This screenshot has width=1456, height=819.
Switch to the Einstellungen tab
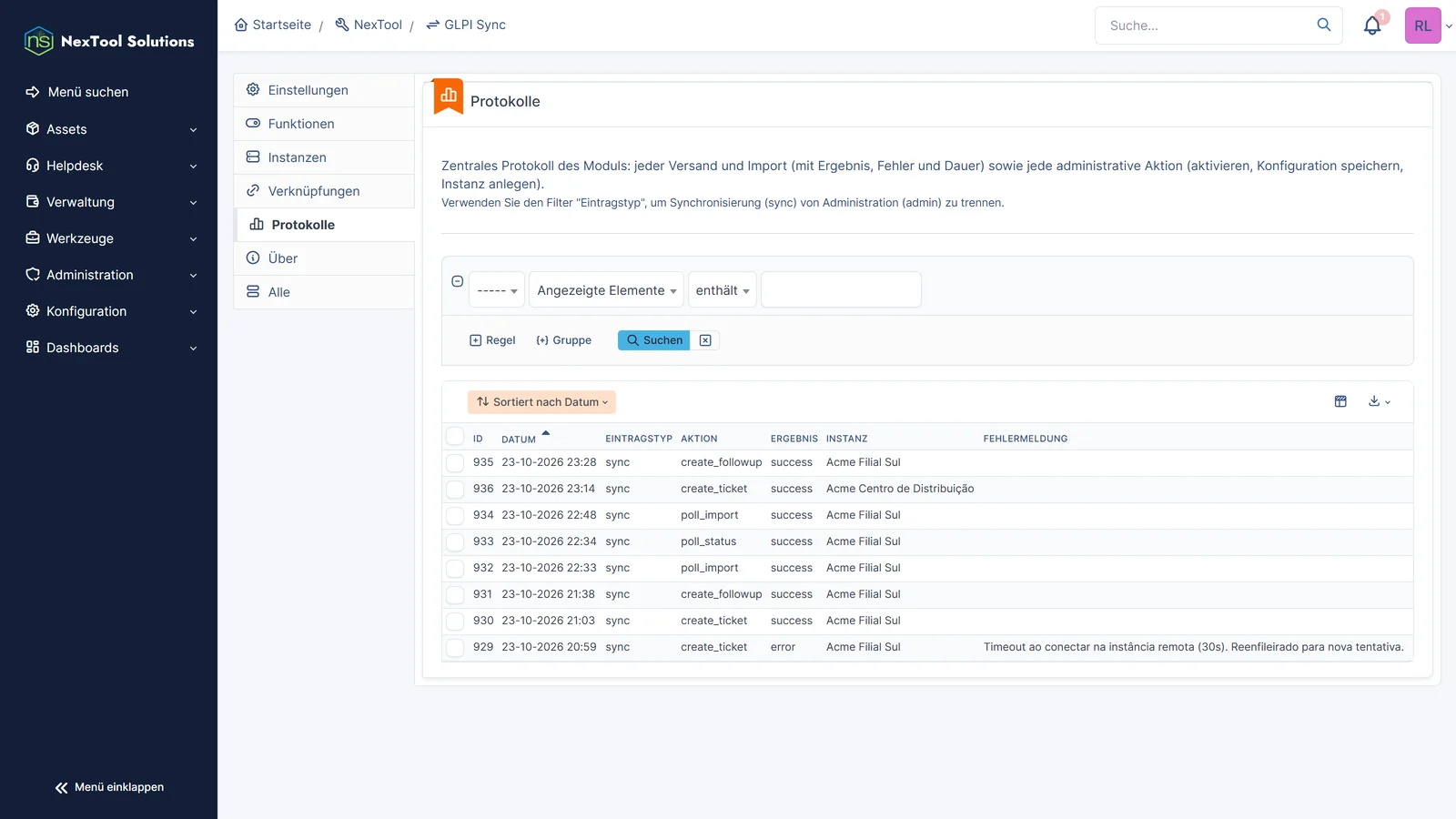click(325, 90)
